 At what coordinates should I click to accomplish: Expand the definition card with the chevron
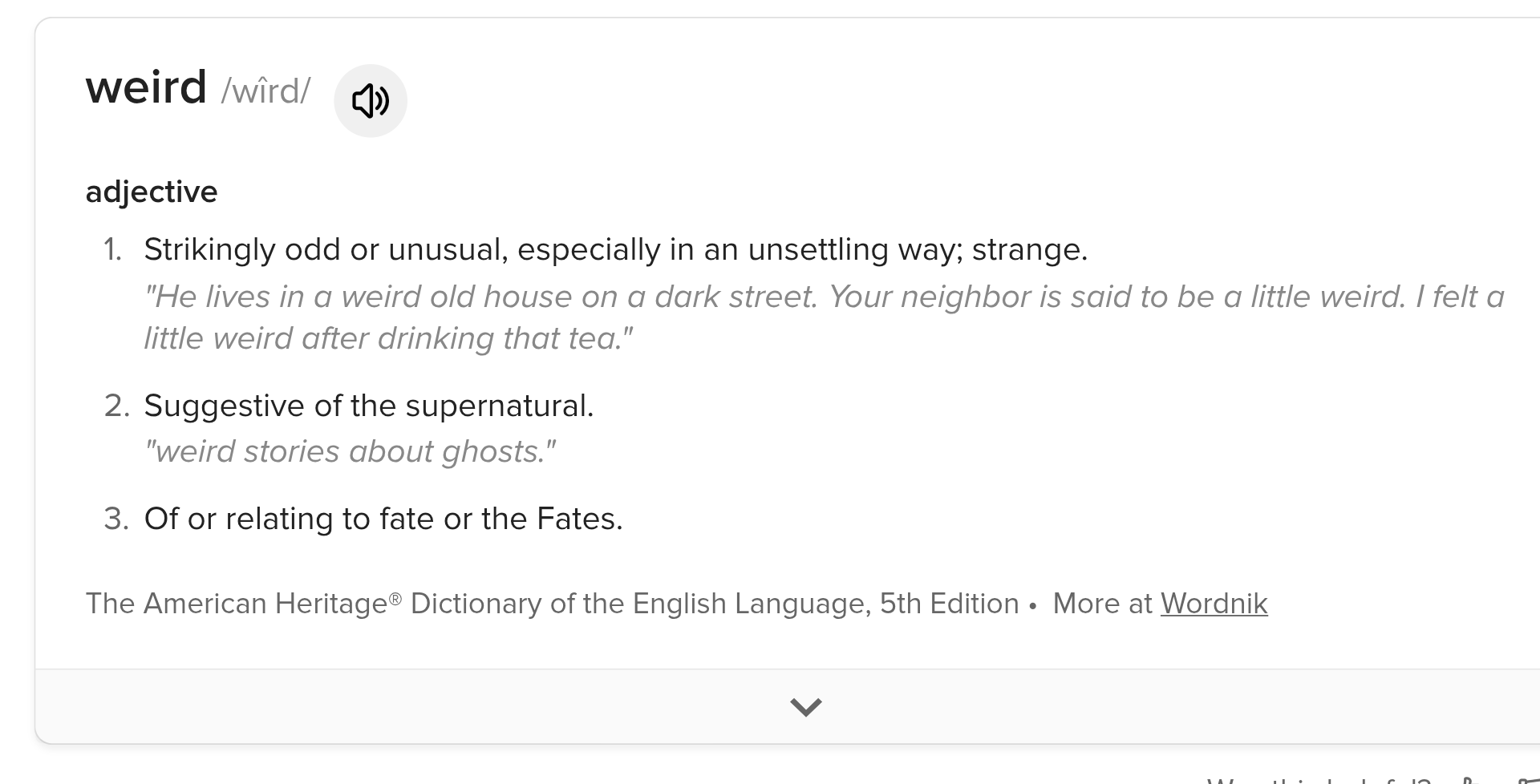coord(805,706)
